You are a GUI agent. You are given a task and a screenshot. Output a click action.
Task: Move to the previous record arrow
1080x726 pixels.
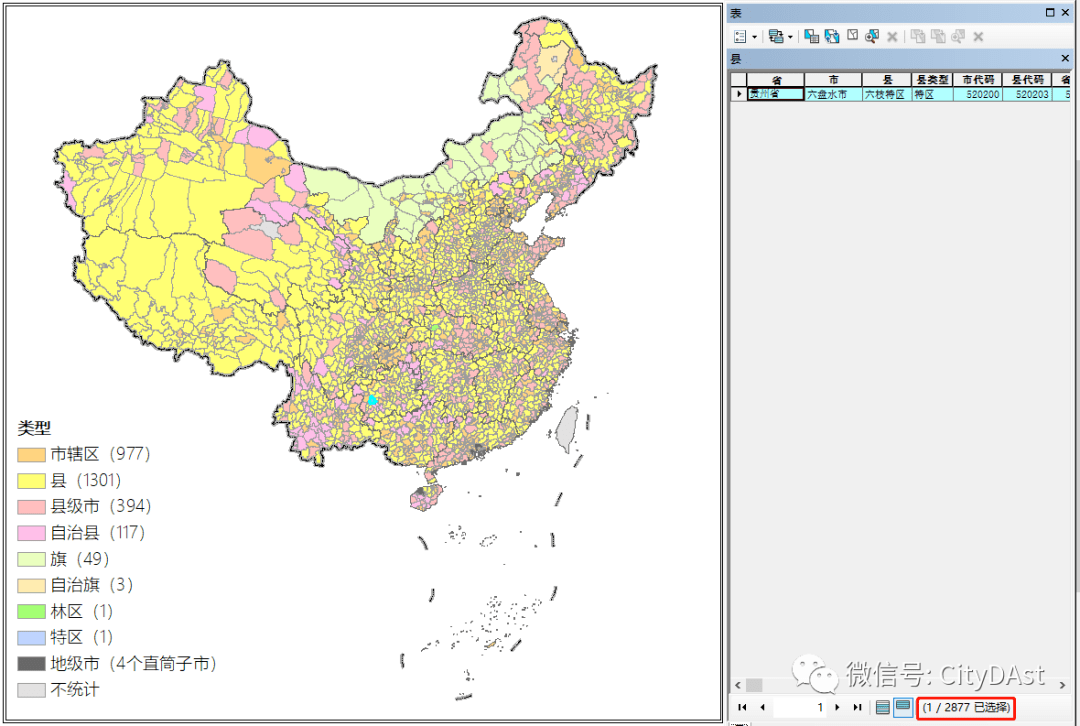pyautogui.click(x=762, y=707)
